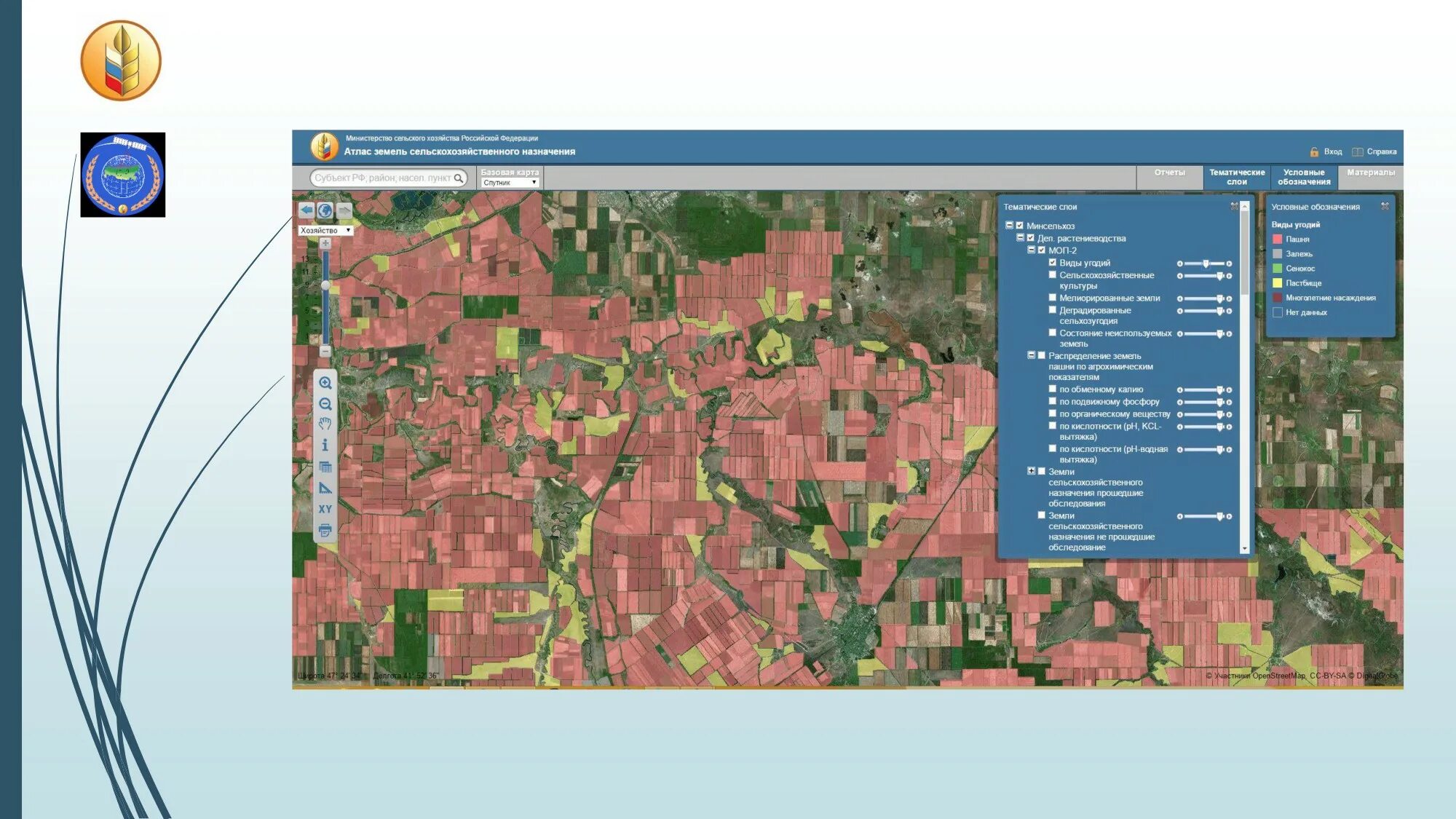This screenshot has width=1456, height=819.
Task: Select the zoom in magnifier tool
Action: pyautogui.click(x=325, y=383)
